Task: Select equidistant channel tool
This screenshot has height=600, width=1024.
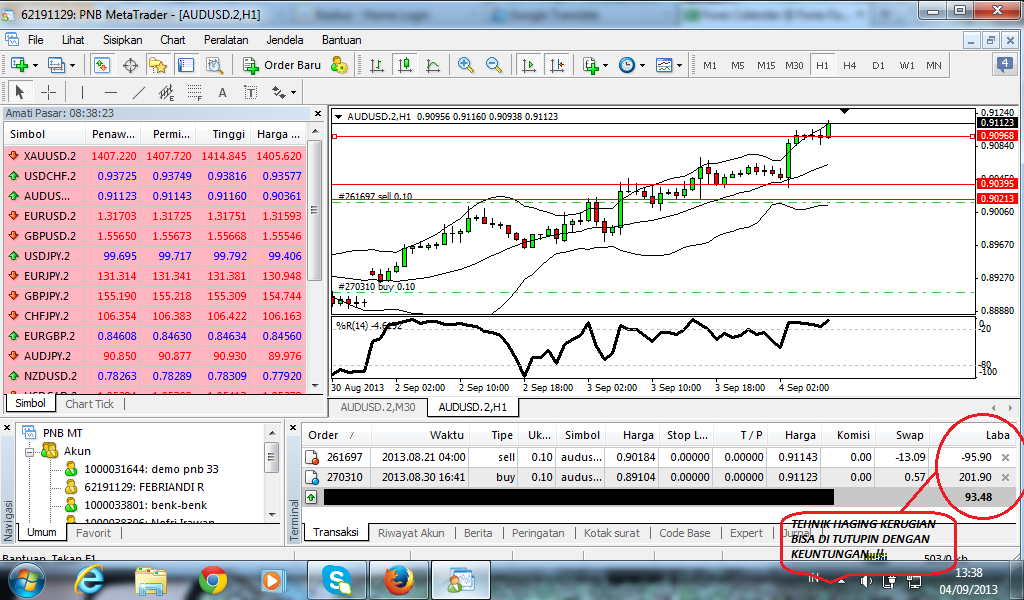Action: pos(167,92)
